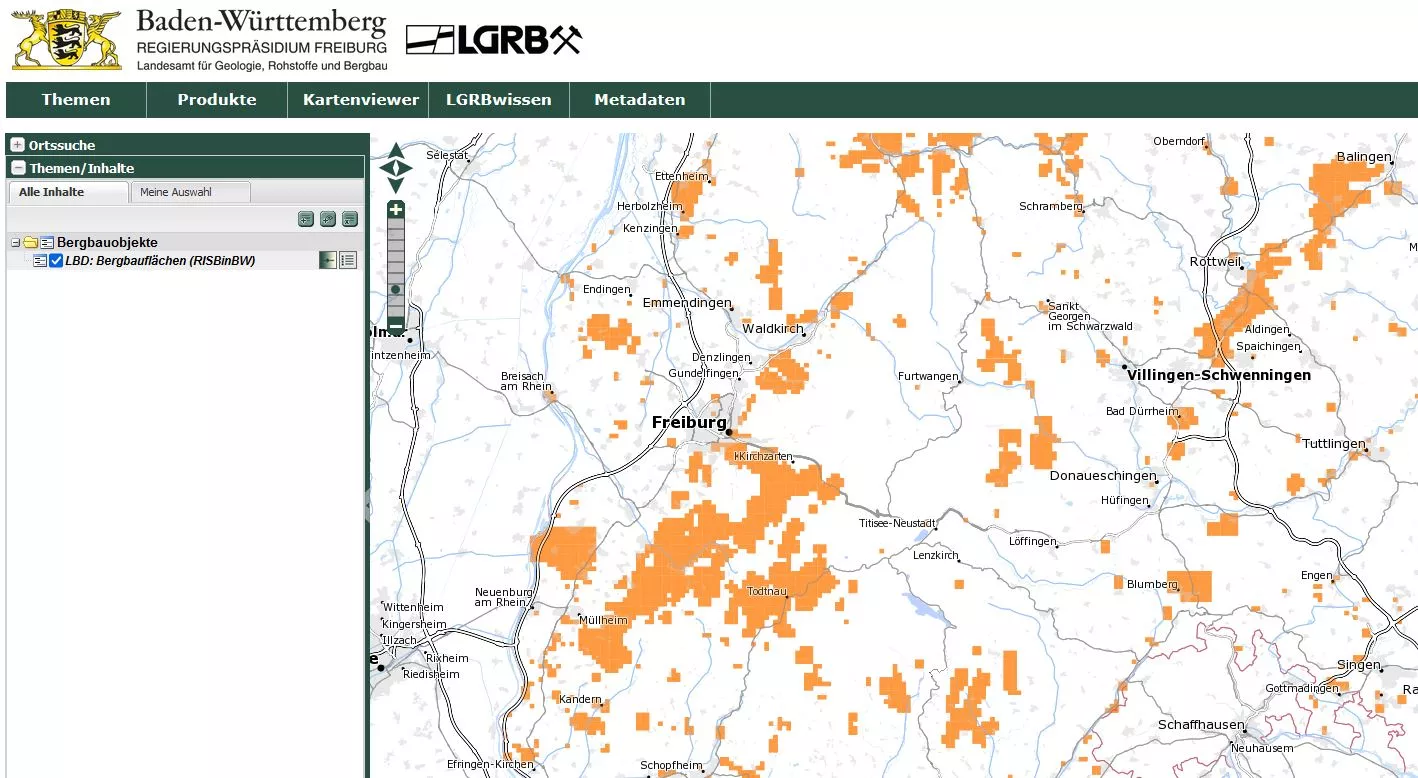Open transparency control for Bergbauflächen layer
This screenshot has height=778, width=1418.
[327, 261]
